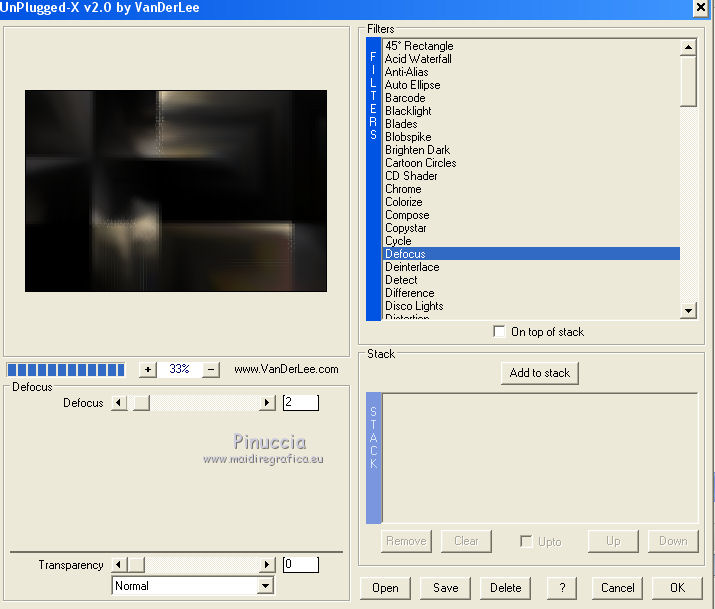Select Deinterlace filter
715x609 pixels.
531,267
